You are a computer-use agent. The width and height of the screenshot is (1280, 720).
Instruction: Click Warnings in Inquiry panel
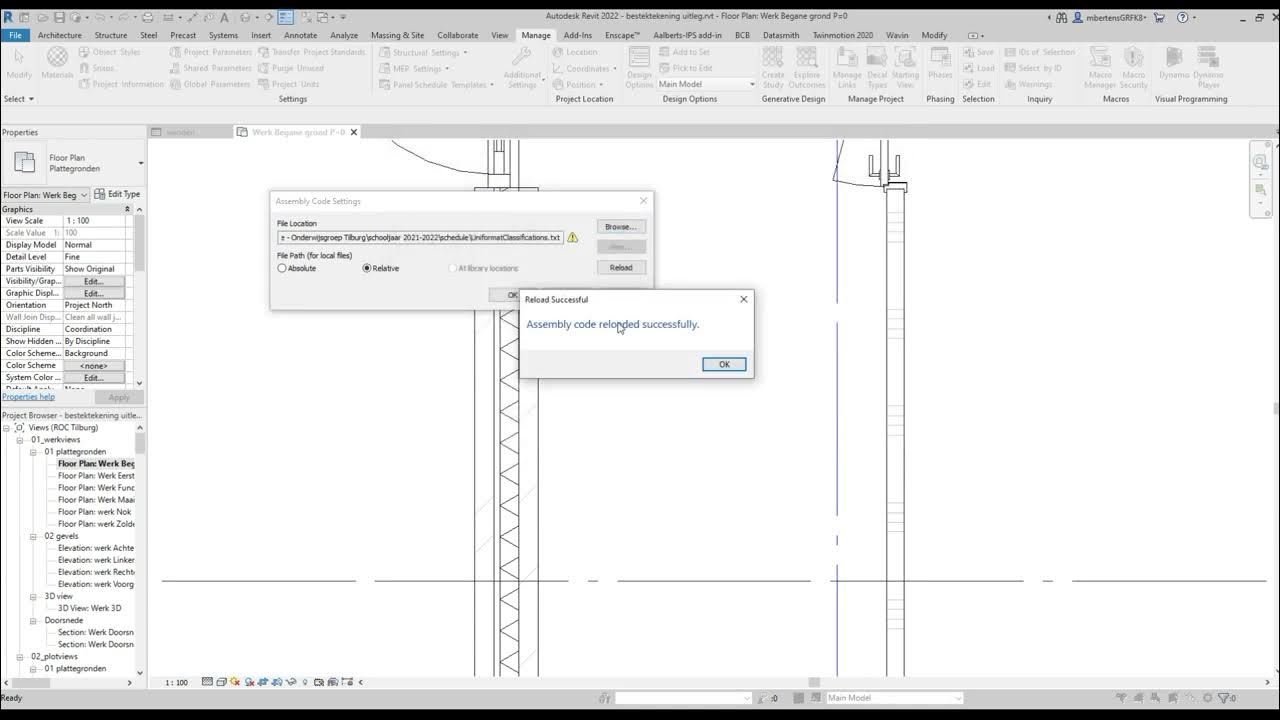click(x=1027, y=84)
